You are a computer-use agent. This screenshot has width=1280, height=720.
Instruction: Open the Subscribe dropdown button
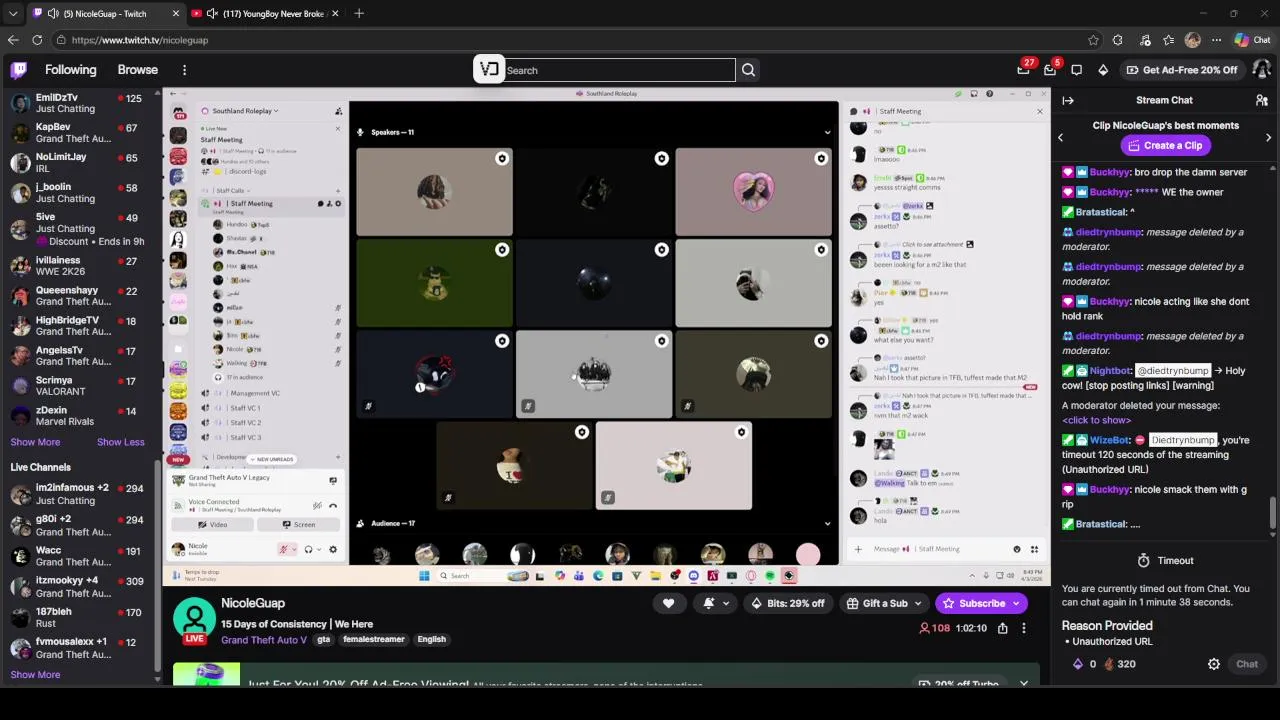[1016, 604]
